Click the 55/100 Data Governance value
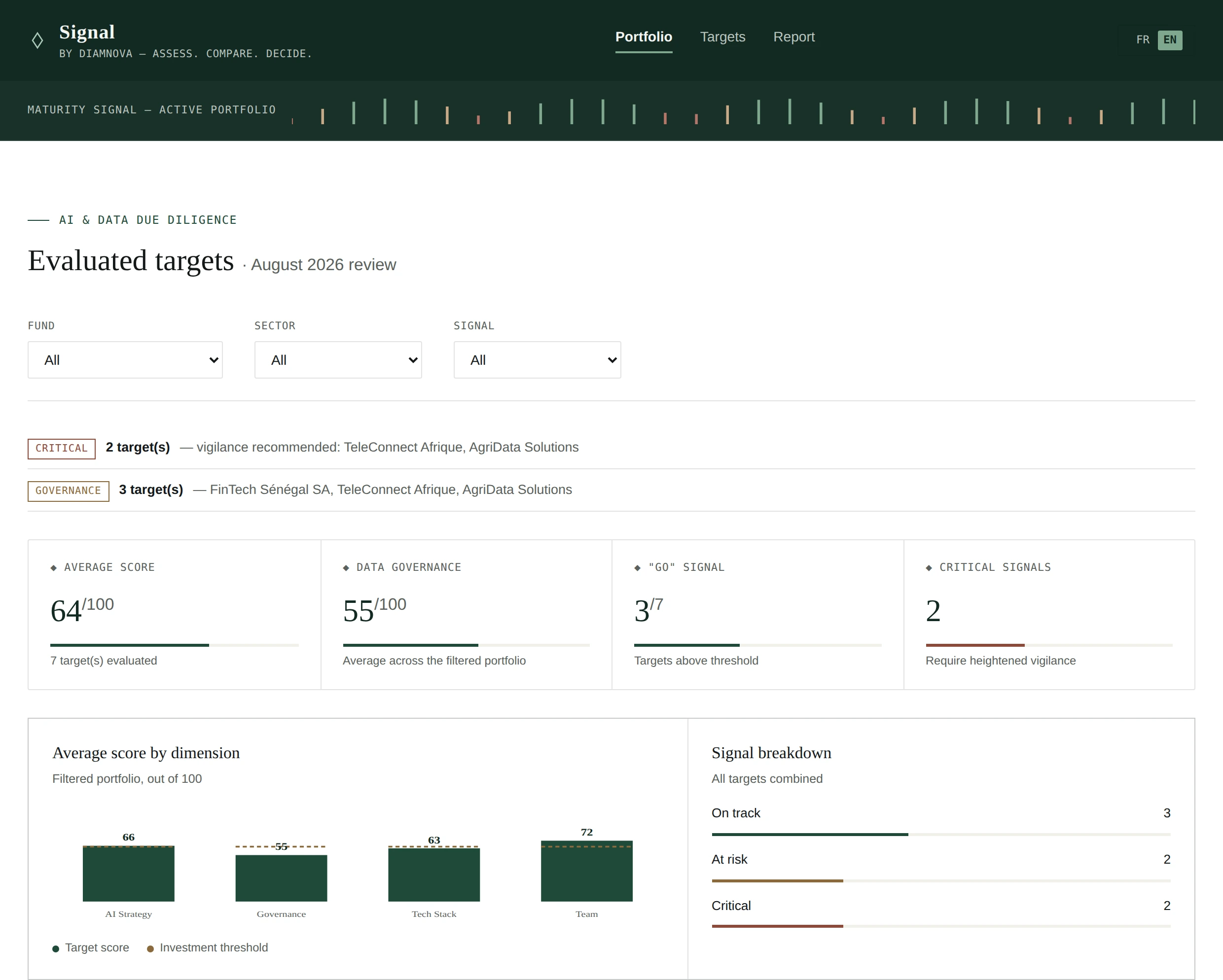Image resolution: width=1223 pixels, height=980 pixels. coord(374,610)
